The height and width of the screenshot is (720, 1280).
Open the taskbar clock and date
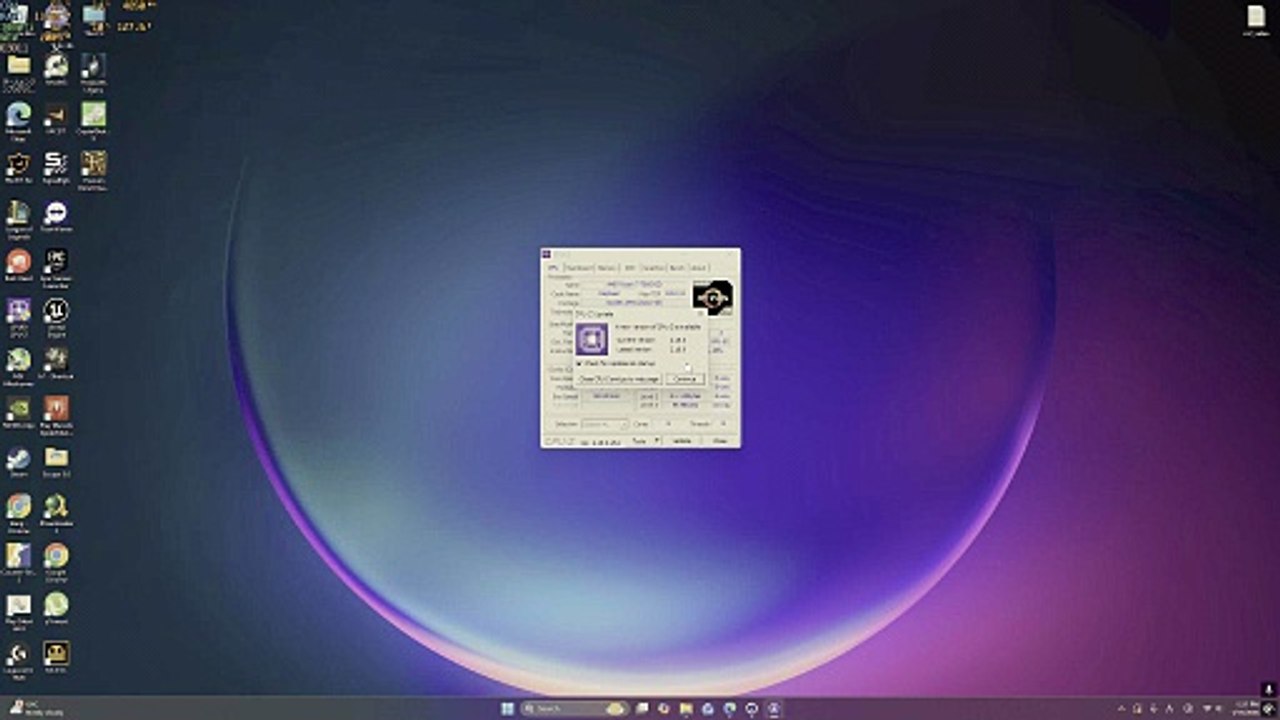(x=1247, y=709)
